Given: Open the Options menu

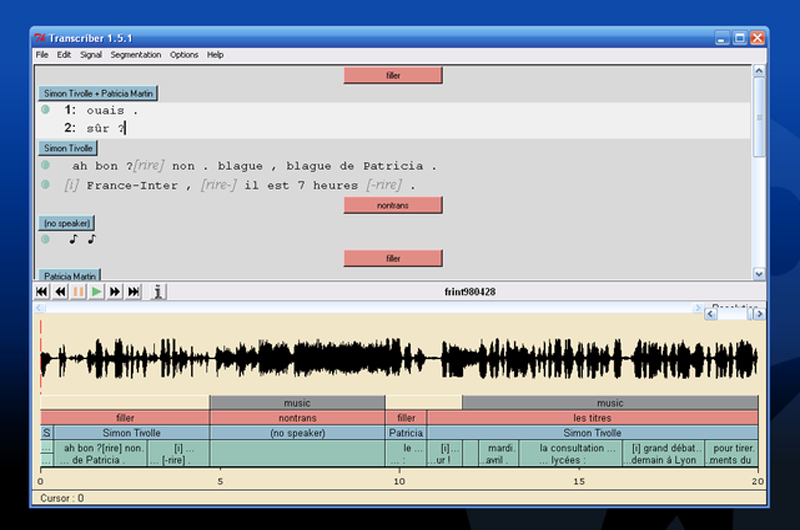Looking at the screenshot, I should coord(184,55).
